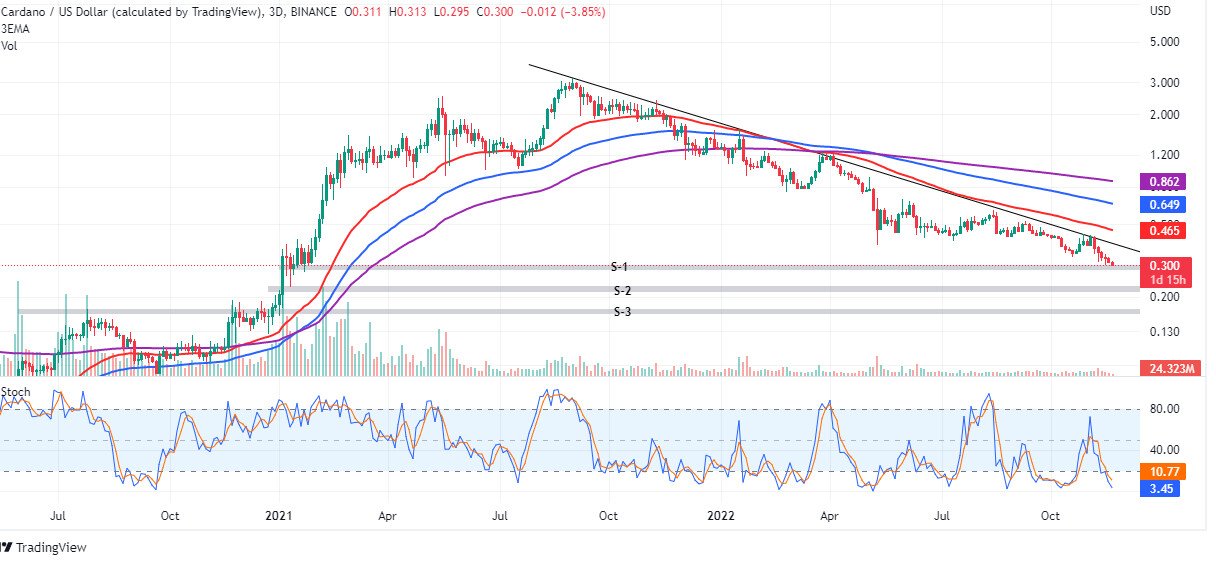Image resolution: width=1216 pixels, height=565 pixels.
Task: Select the Vol indicator label
Action: [x=10, y=46]
